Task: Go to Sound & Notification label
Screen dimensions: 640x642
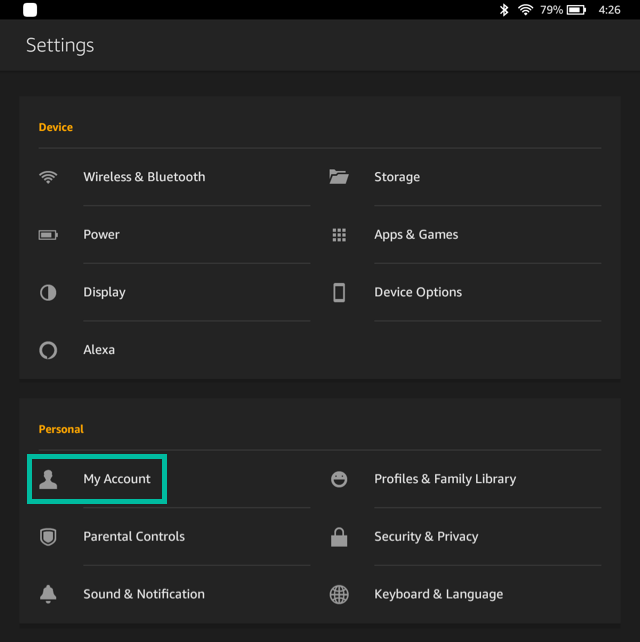Action: [x=144, y=594]
